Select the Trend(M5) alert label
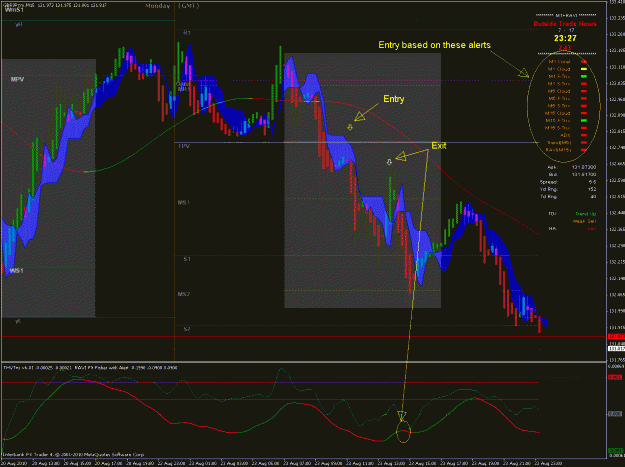 [x=559, y=143]
